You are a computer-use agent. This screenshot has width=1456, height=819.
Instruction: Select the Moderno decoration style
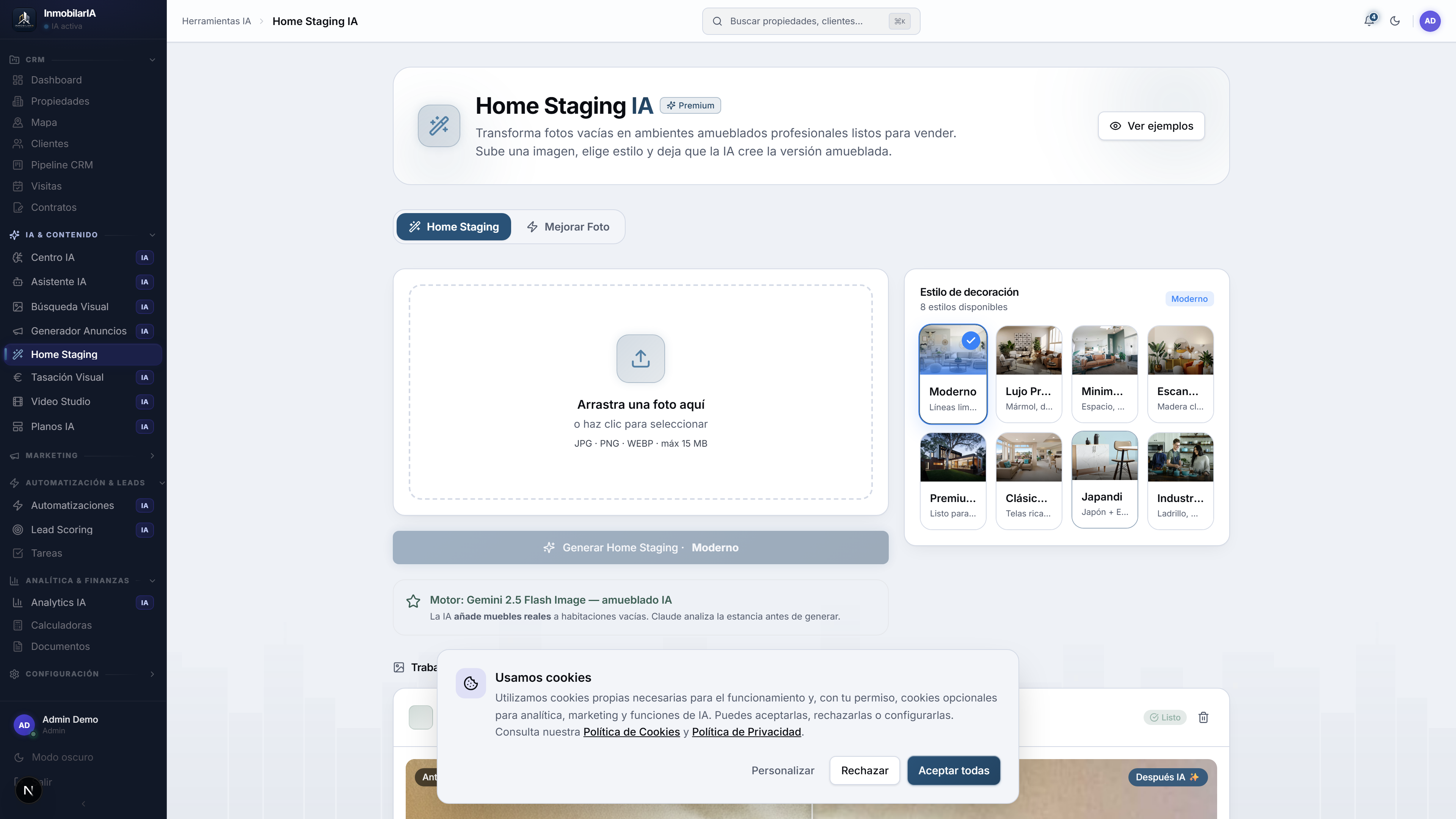click(x=953, y=373)
